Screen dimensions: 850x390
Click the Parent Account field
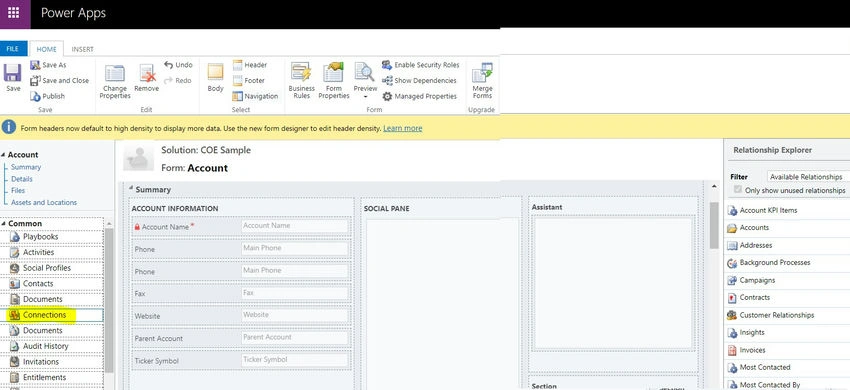click(x=294, y=337)
